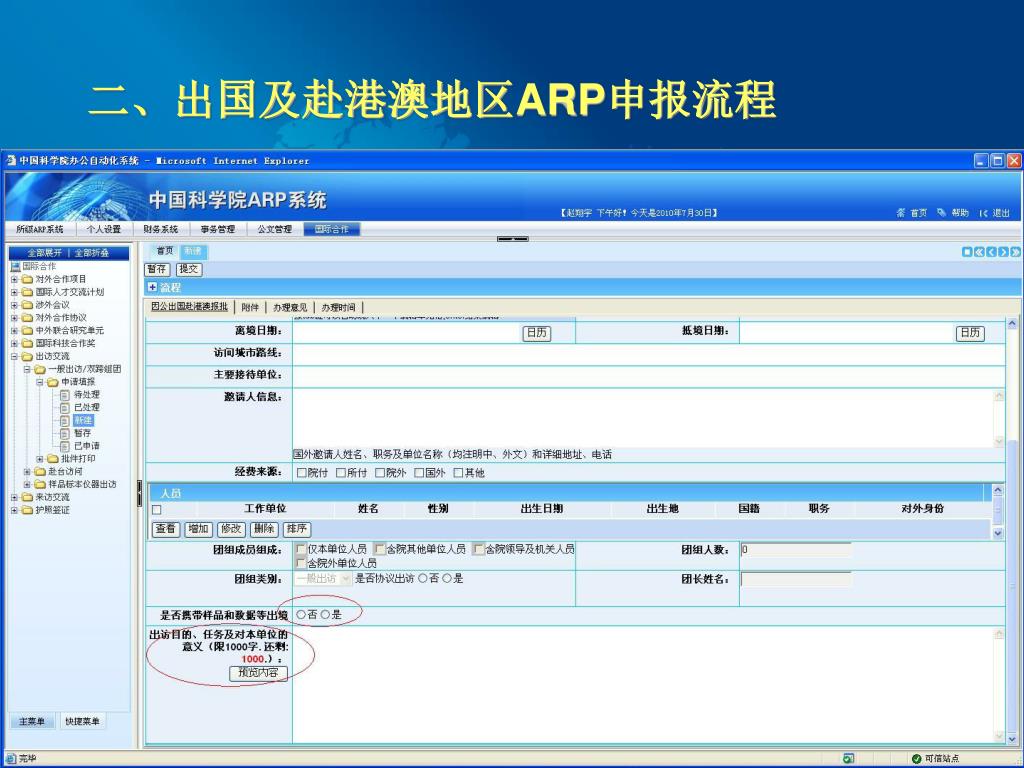
Task: Click the single-left arrow navigation icon
Action: pos(991,251)
